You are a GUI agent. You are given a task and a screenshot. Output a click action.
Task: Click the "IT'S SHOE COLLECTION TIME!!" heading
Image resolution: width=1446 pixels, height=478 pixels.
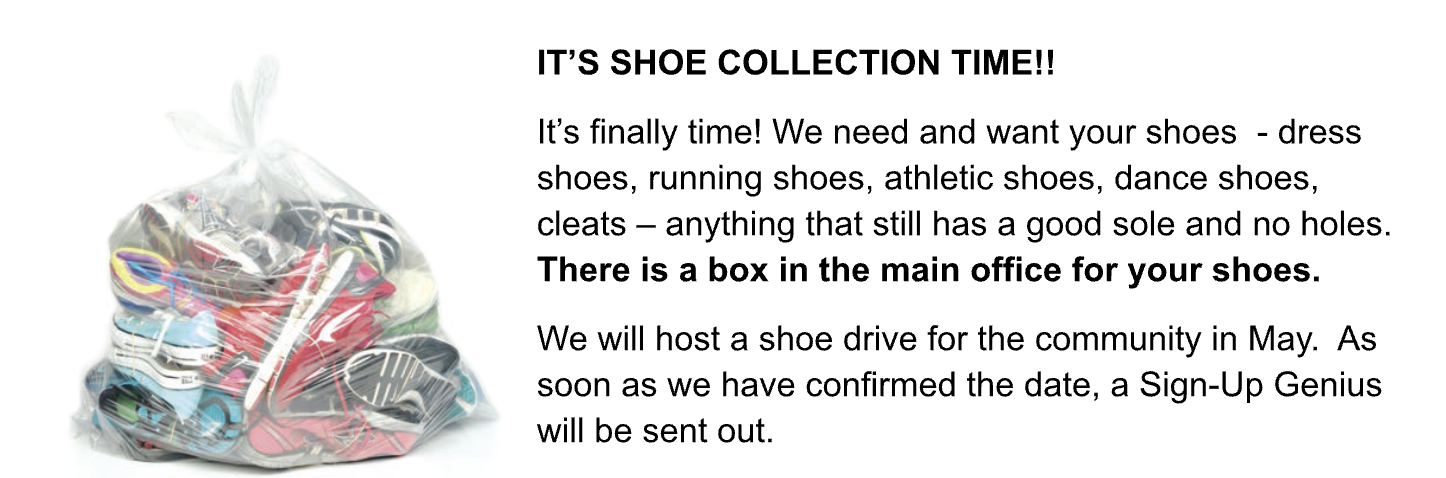pos(795,68)
